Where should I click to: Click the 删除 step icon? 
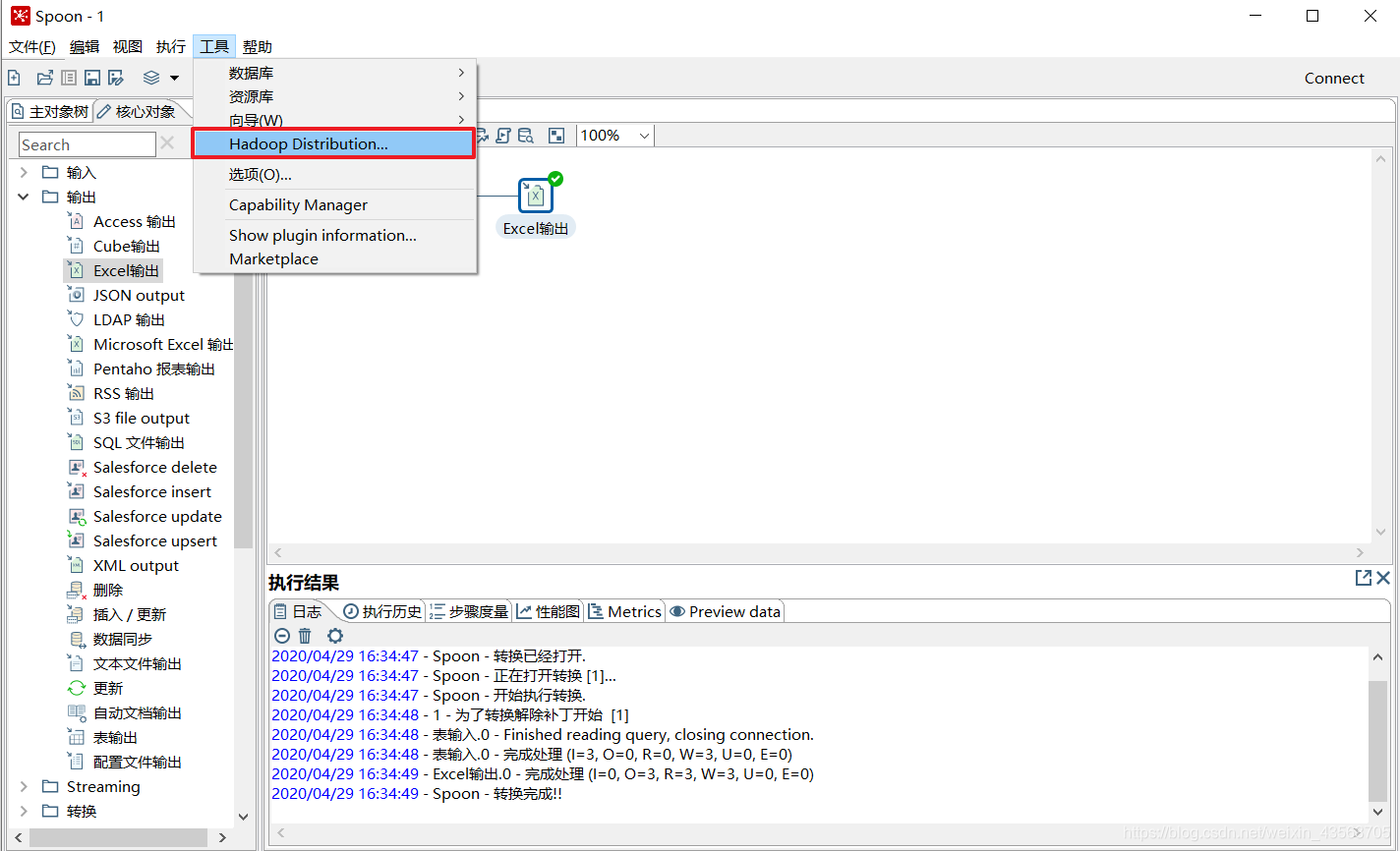(x=76, y=590)
